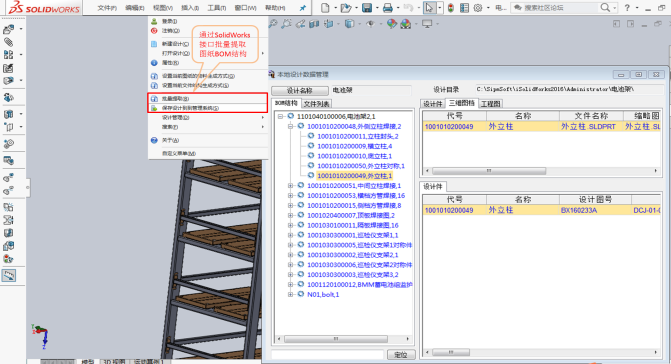The width and height of the screenshot is (671, 364).
Task: Switch to the 工程图 tab
Action: [490, 104]
